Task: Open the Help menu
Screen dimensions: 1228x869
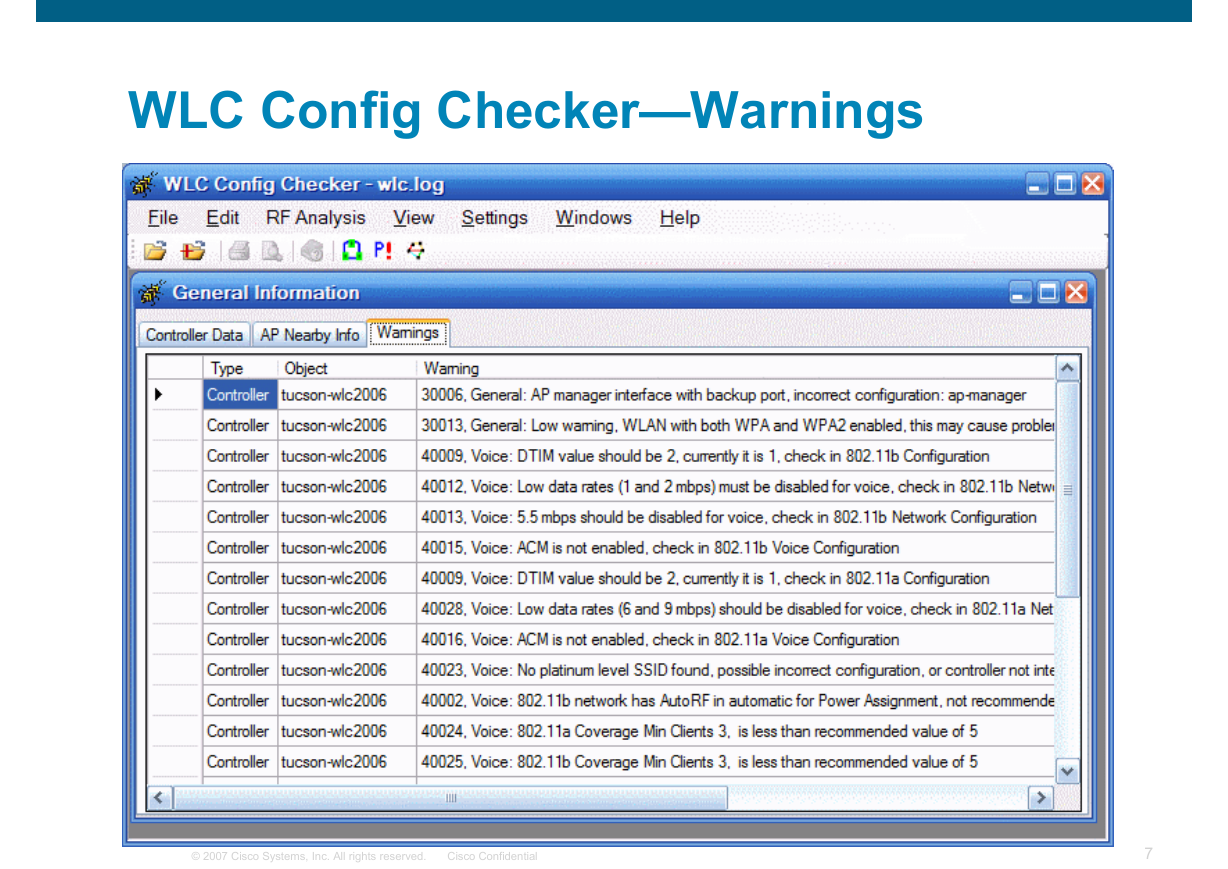Action: click(680, 218)
